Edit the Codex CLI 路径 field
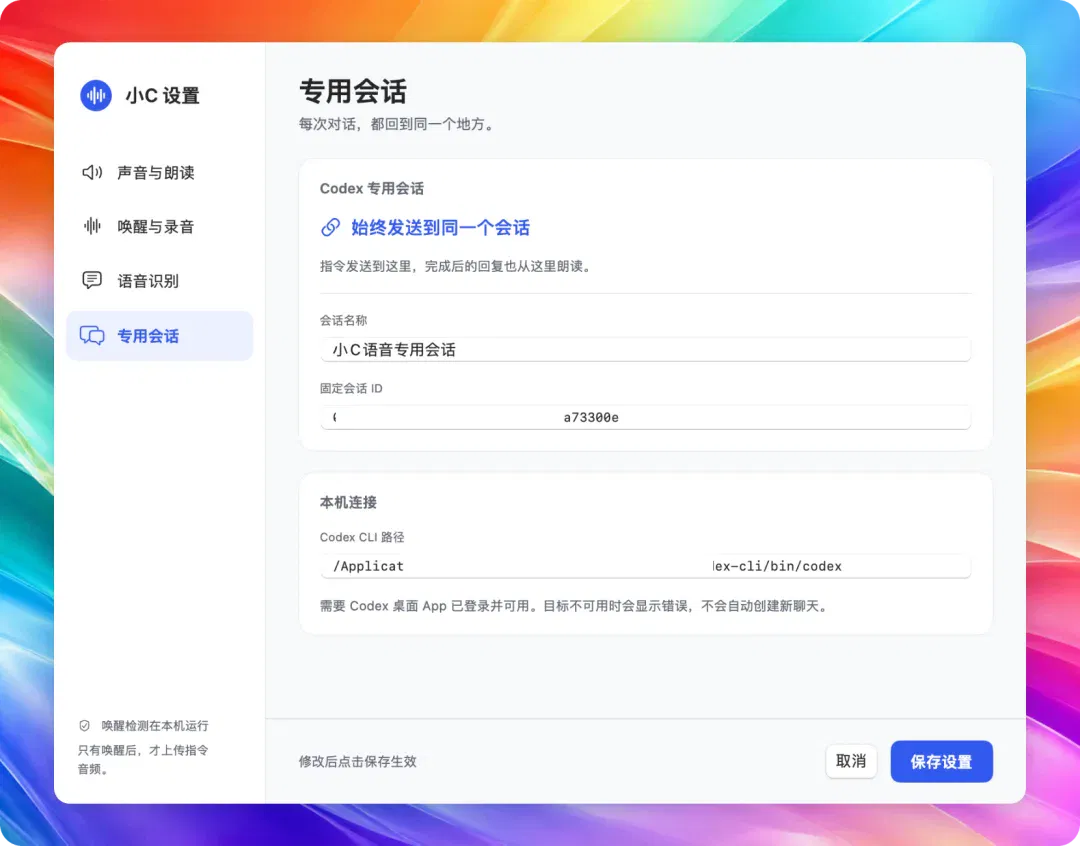1080x846 pixels. (646, 566)
